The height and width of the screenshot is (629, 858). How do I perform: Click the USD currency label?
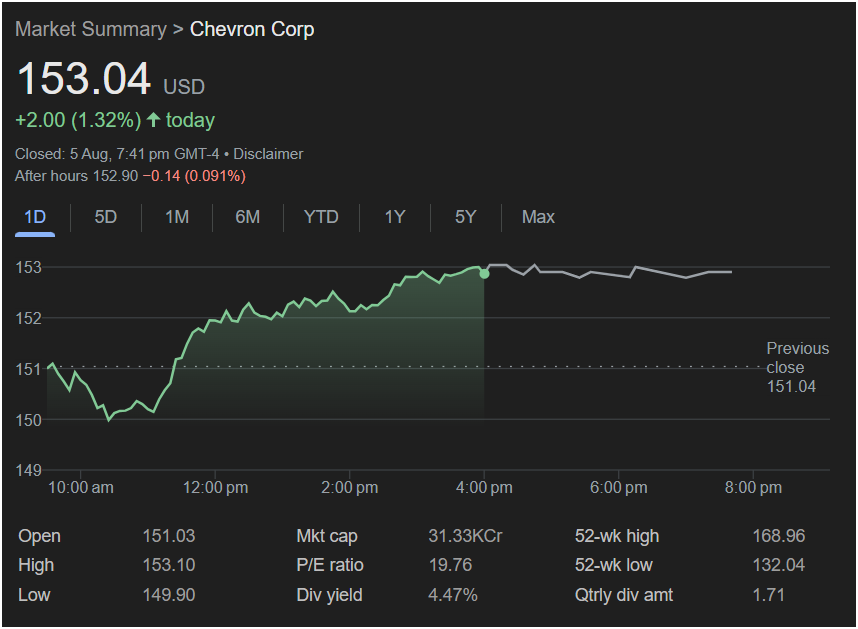184,87
